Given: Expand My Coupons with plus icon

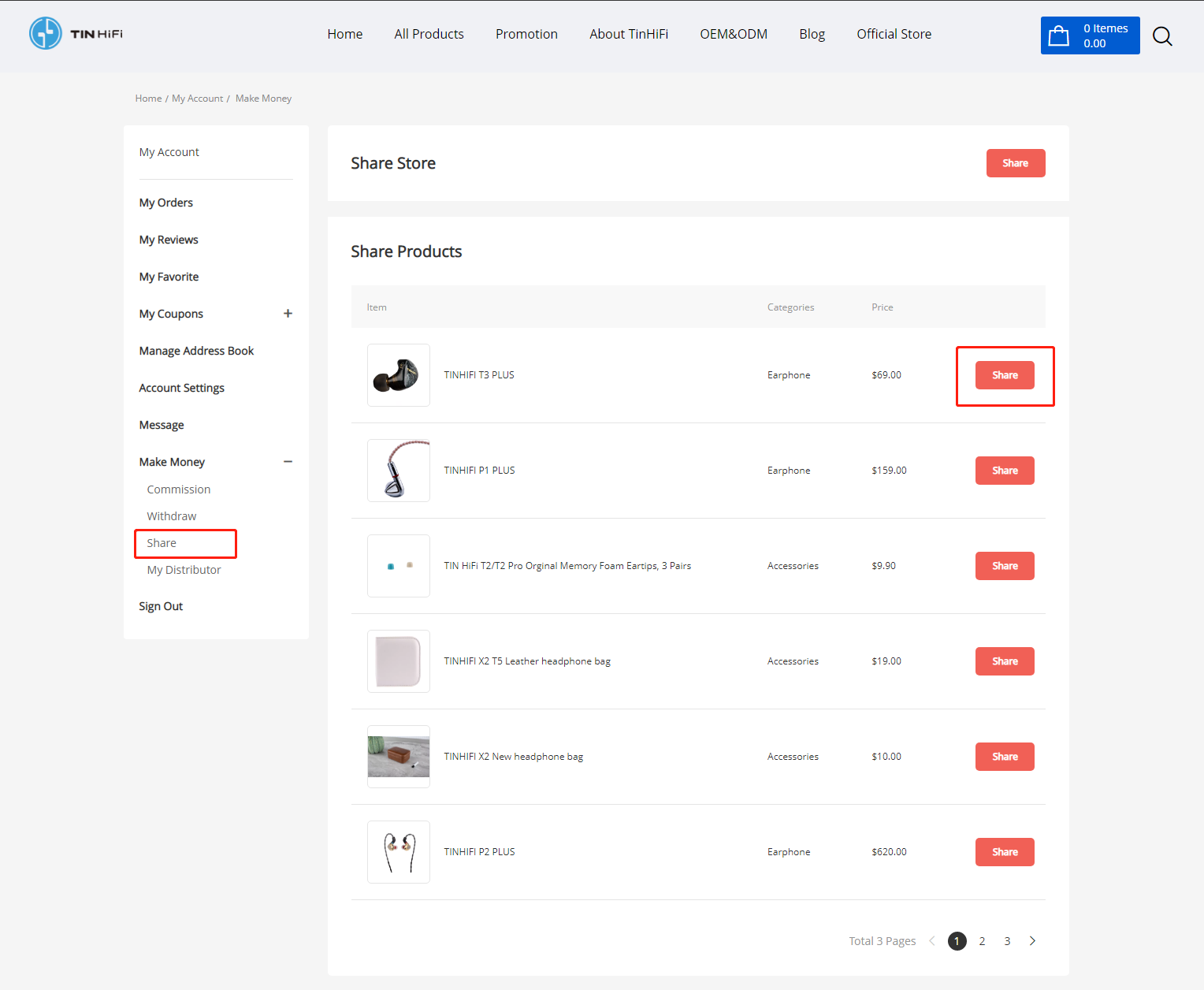Looking at the screenshot, I should click(288, 314).
